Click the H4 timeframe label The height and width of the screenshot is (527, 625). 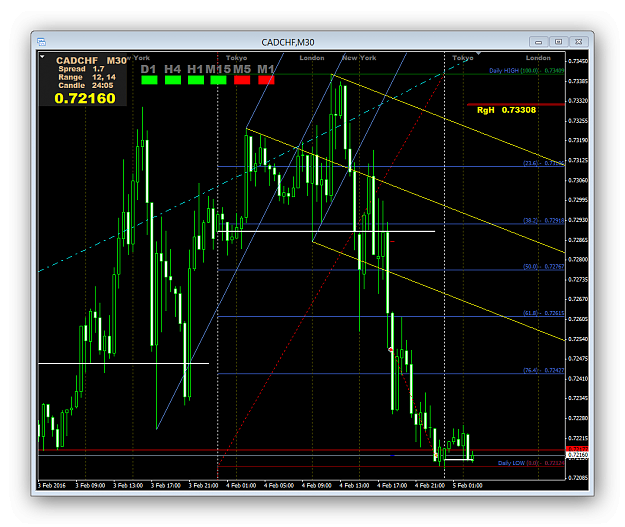[x=172, y=69]
